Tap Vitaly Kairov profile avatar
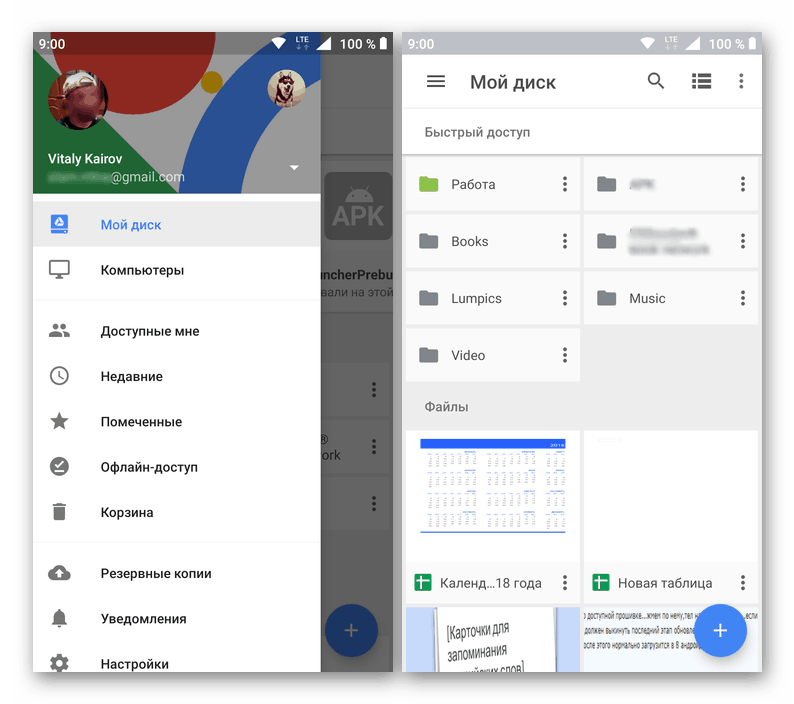The width and height of the screenshot is (794, 704). (x=78, y=99)
